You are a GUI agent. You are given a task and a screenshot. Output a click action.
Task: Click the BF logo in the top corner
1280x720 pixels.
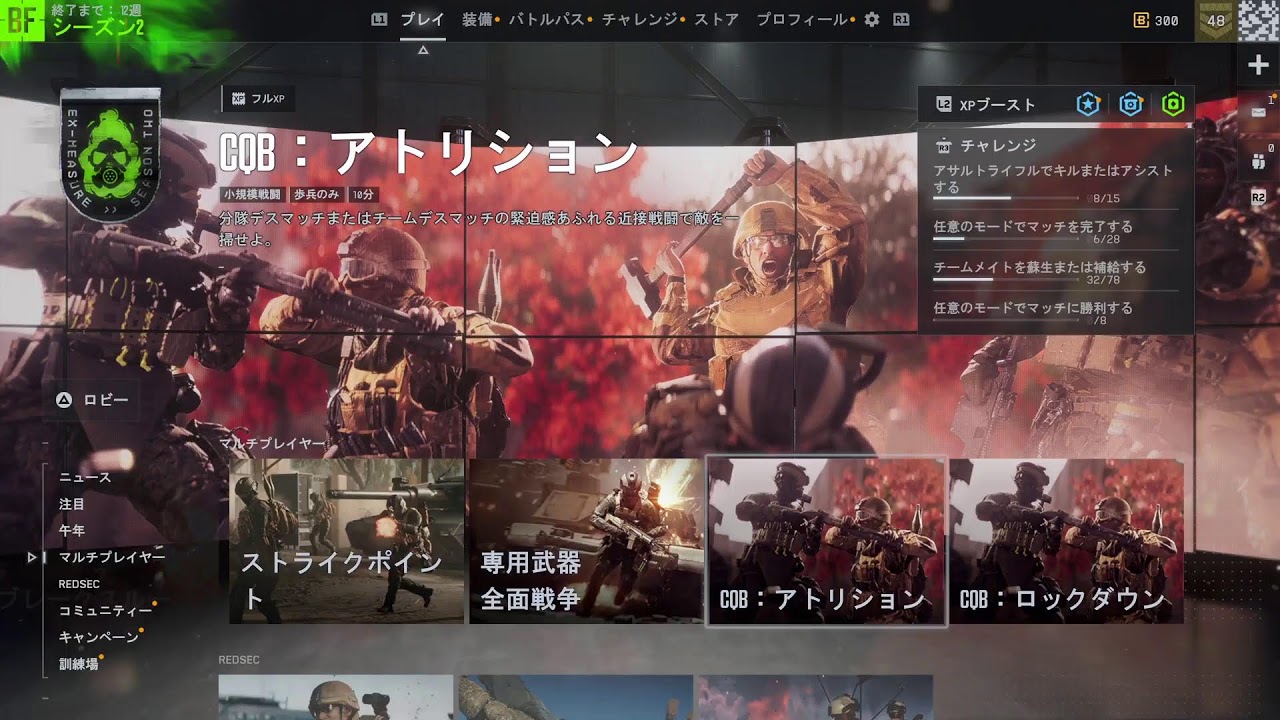22,20
